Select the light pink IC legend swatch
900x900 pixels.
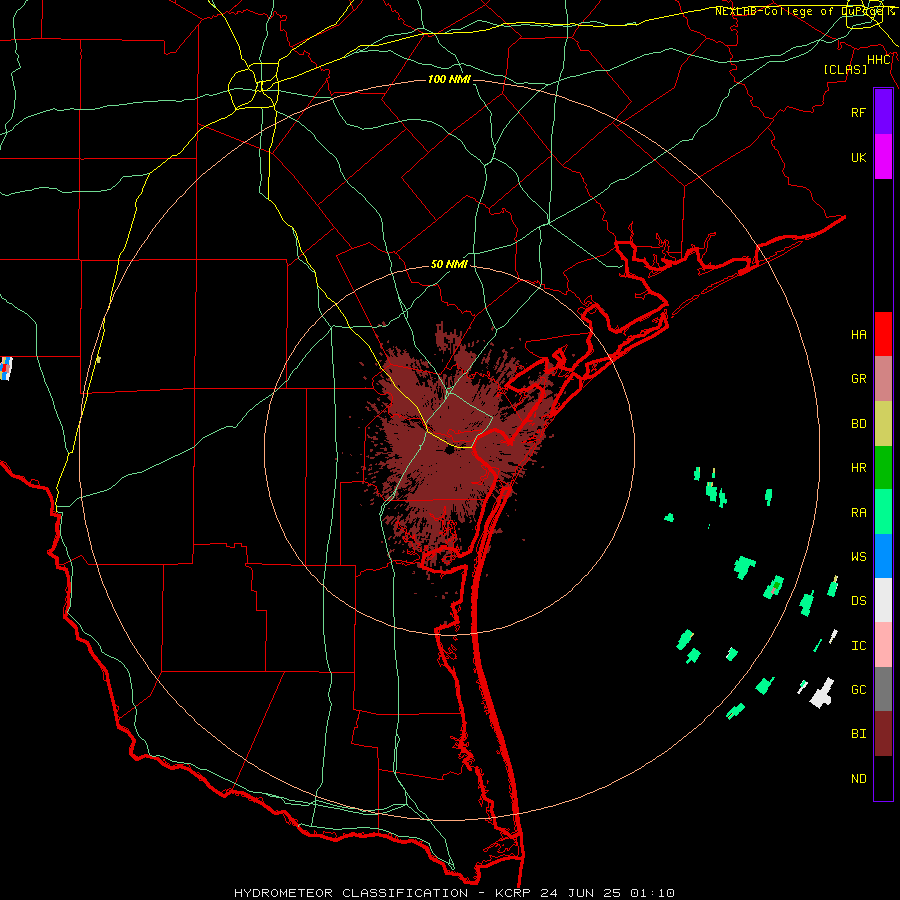[883, 645]
